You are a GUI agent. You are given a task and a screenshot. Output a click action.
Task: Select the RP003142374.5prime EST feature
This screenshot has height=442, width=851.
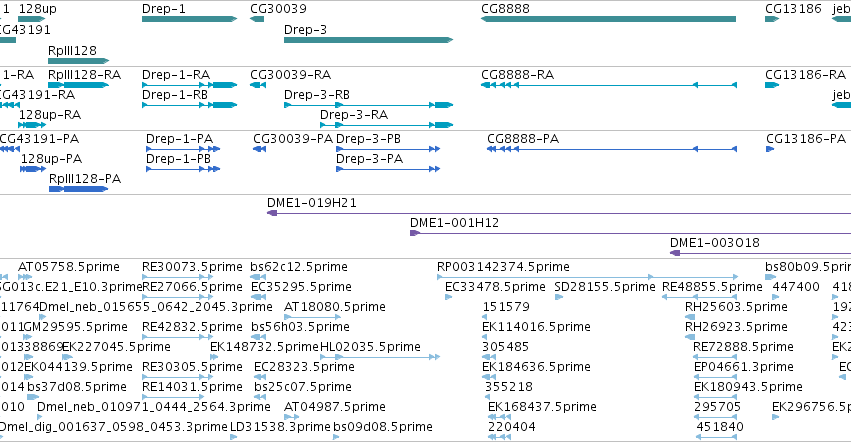coord(587,277)
